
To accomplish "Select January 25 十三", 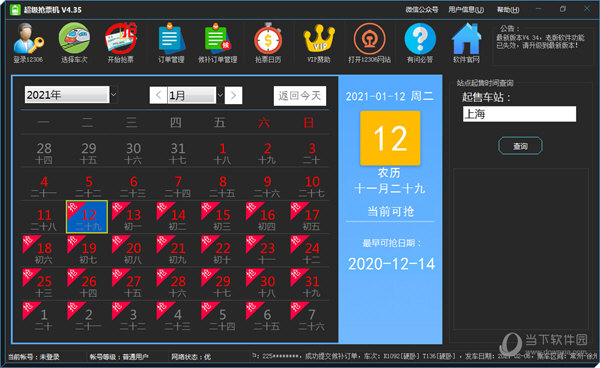I will (43, 284).
